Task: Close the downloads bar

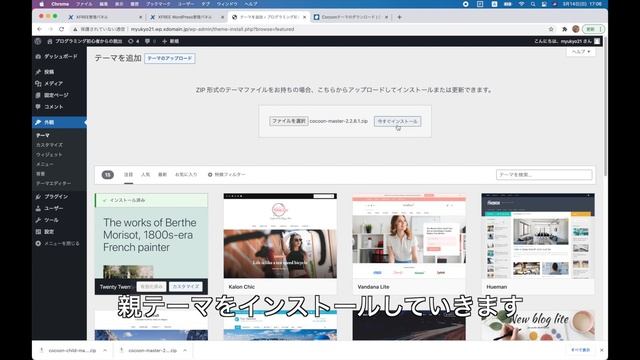Action: (x=602, y=350)
